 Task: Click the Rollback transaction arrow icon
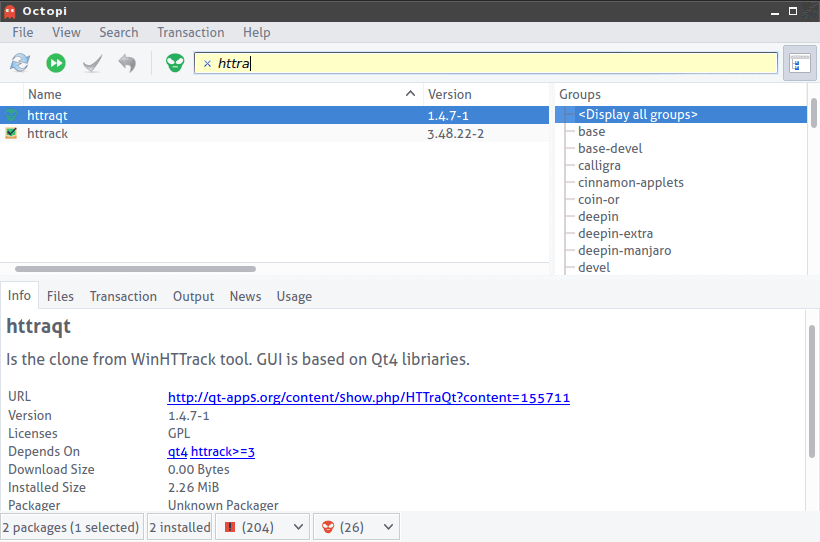[x=127, y=63]
